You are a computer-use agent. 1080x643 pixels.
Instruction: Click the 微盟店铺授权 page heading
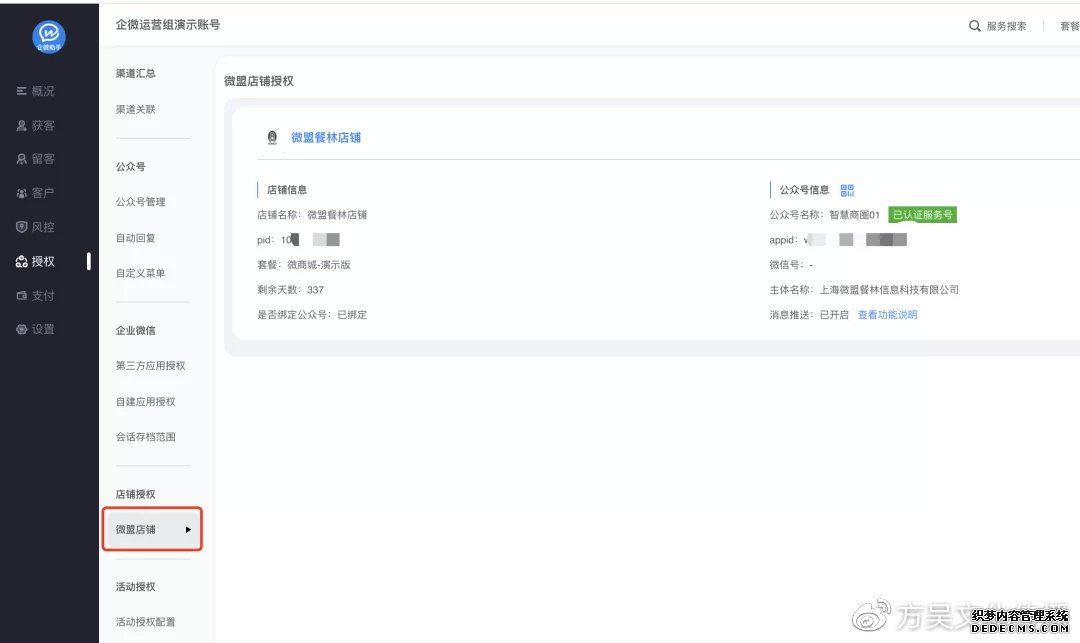[x=259, y=81]
